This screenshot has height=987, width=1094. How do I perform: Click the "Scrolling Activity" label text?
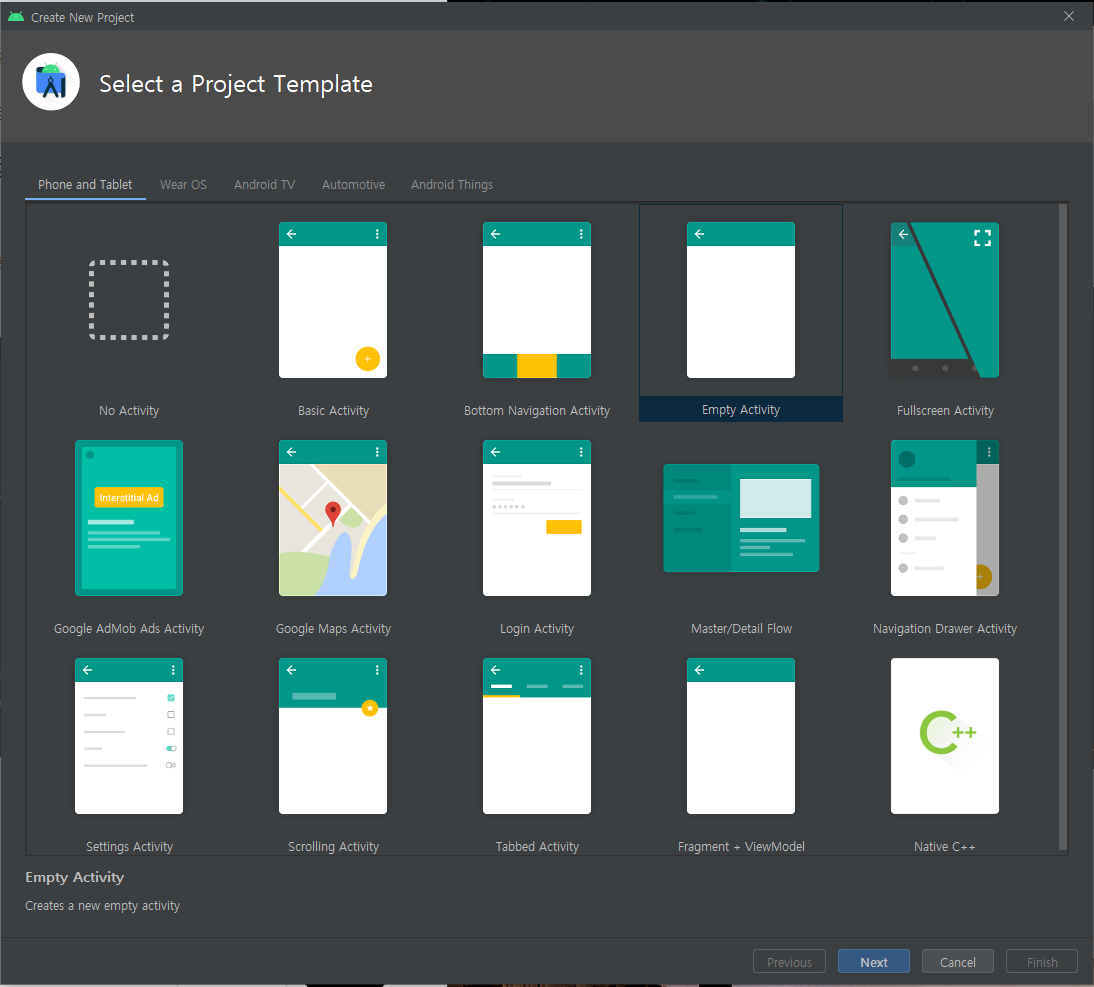tap(333, 846)
